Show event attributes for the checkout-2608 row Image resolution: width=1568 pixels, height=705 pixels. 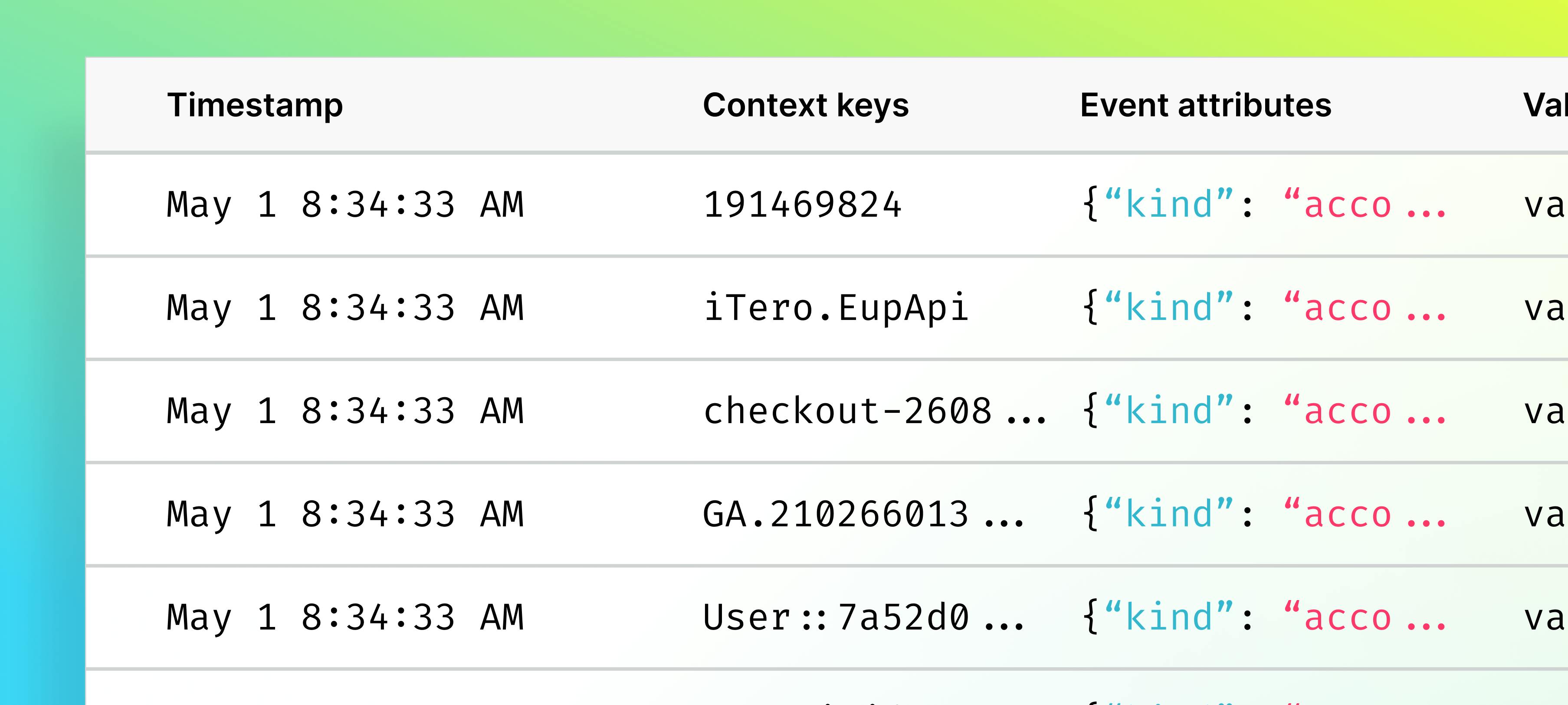tap(1263, 411)
